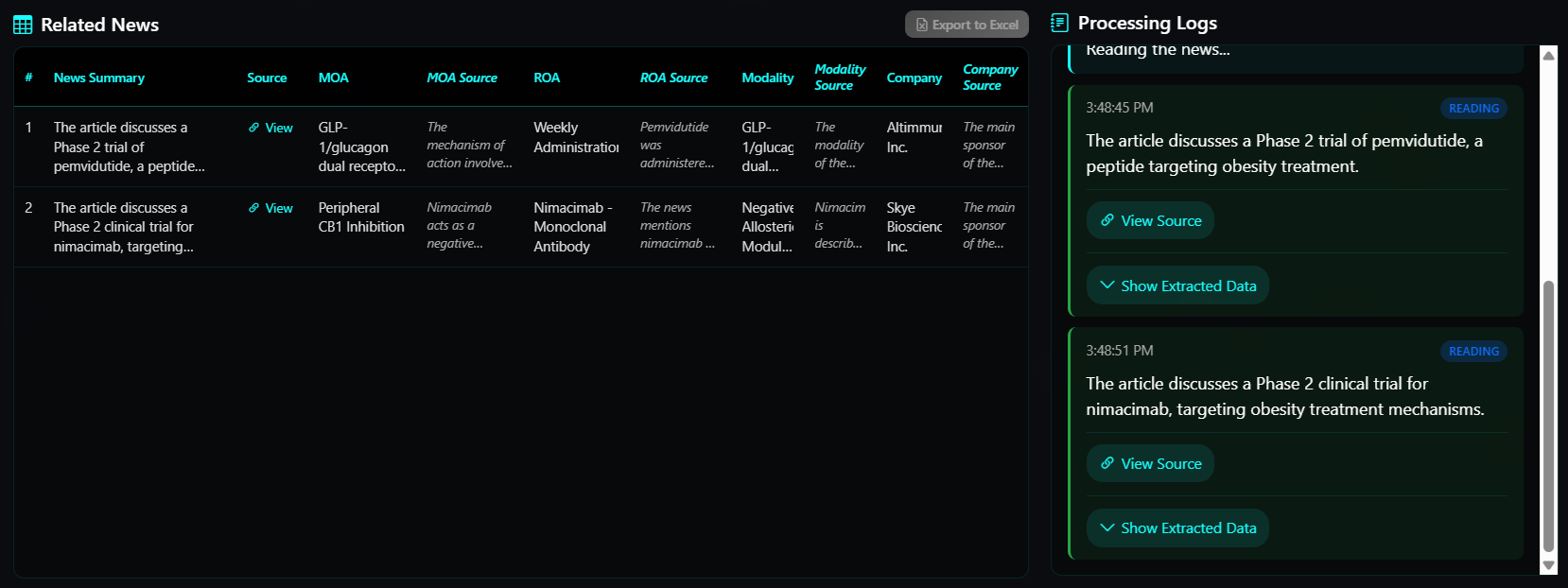The image size is (1568, 588).
Task: Click the pemvidutide peptide log description
Action: tap(1284, 153)
